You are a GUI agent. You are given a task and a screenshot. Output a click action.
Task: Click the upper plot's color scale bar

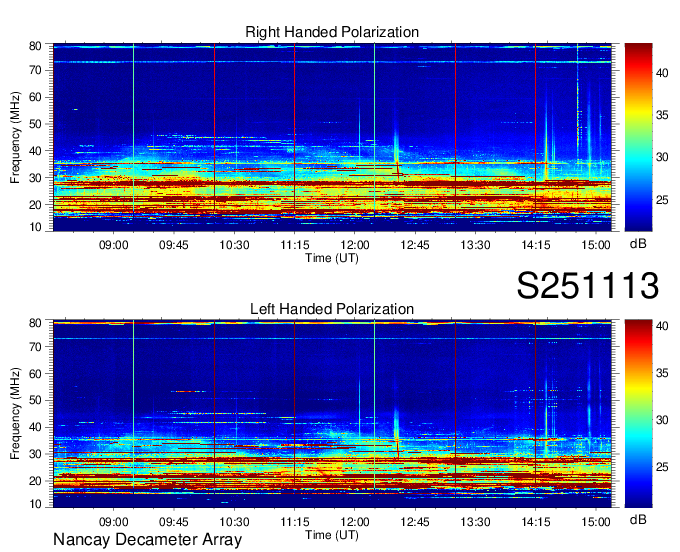[x=638, y=139]
